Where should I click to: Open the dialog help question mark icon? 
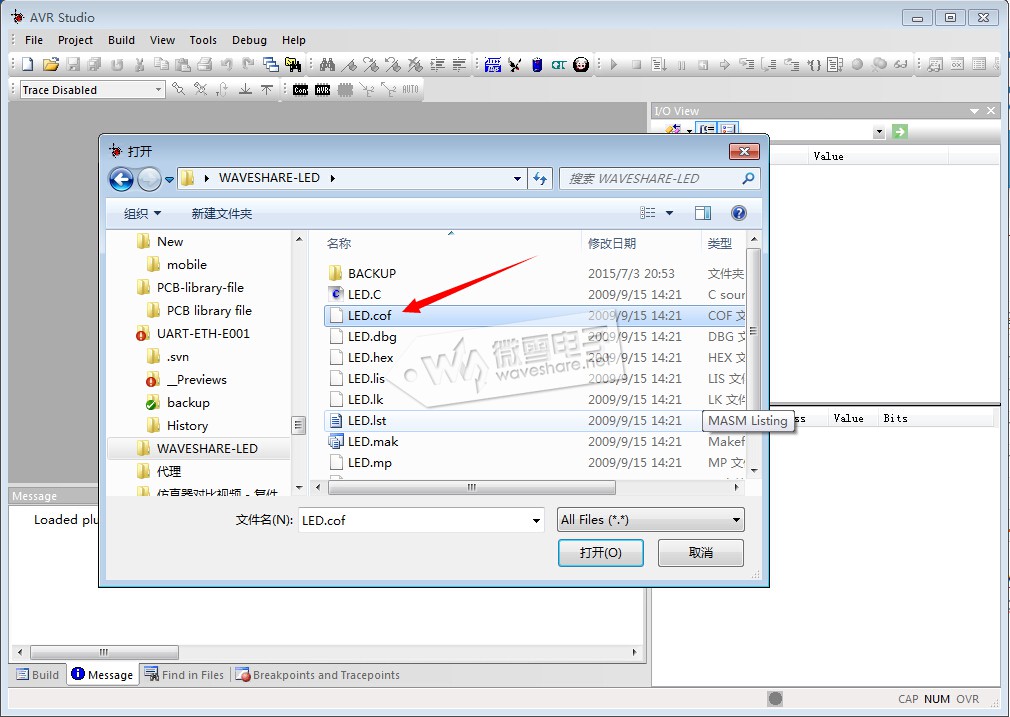click(738, 213)
